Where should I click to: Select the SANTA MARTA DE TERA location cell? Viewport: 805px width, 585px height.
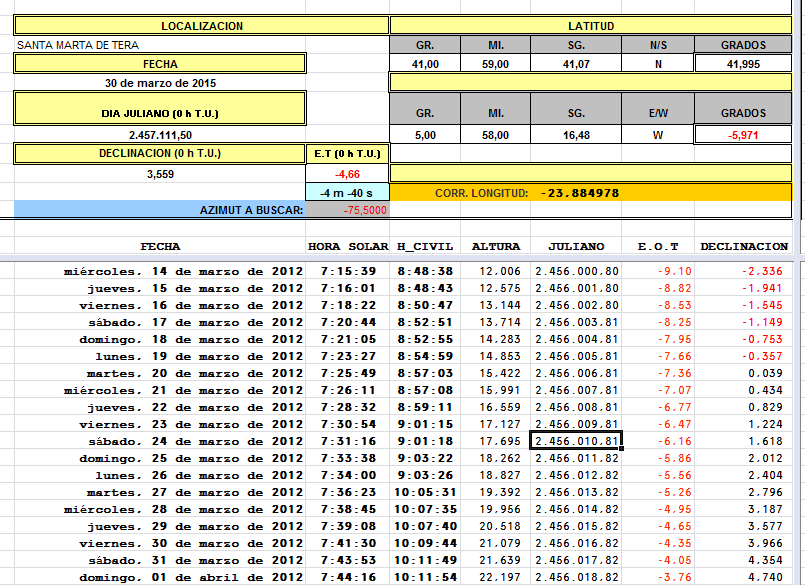[x=78, y=45]
